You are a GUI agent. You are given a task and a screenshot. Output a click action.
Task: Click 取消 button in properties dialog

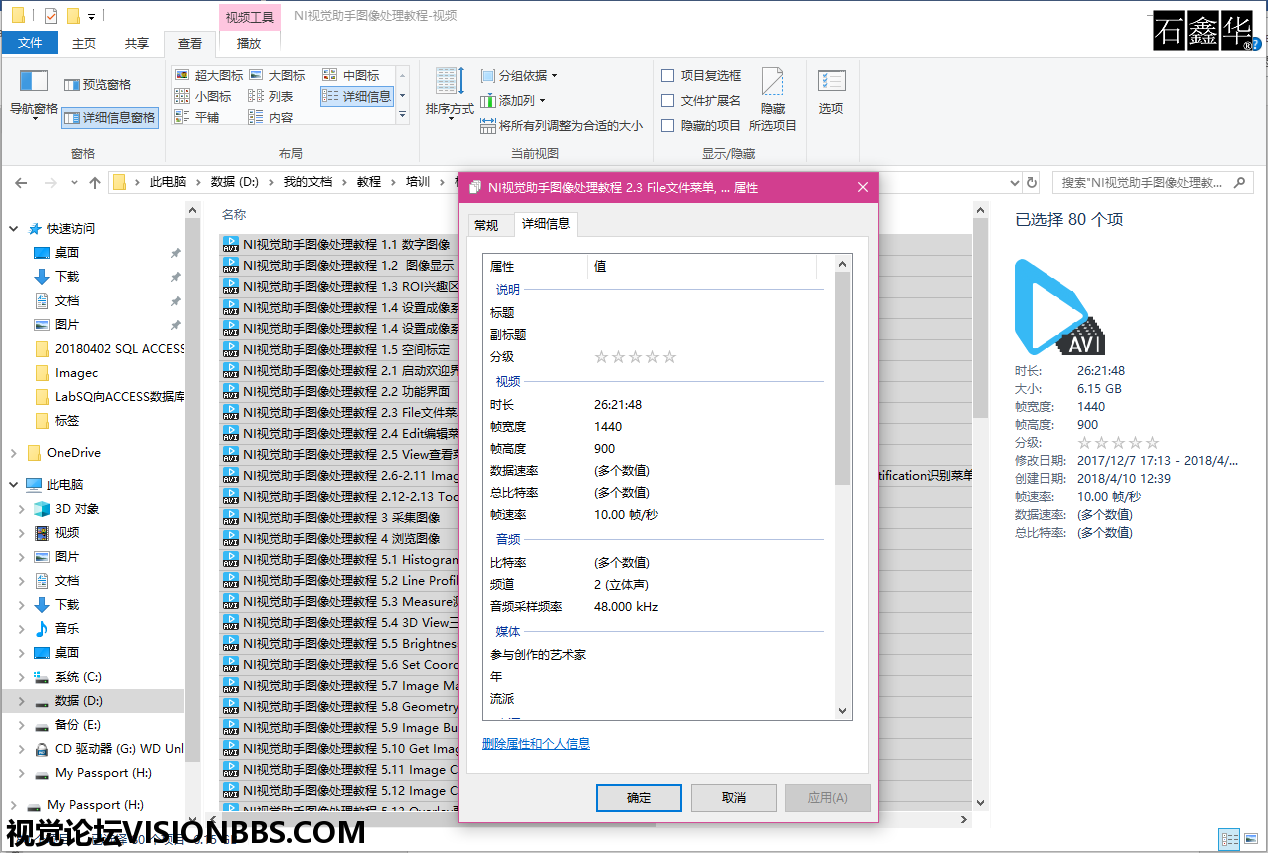[x=734, y=798]
